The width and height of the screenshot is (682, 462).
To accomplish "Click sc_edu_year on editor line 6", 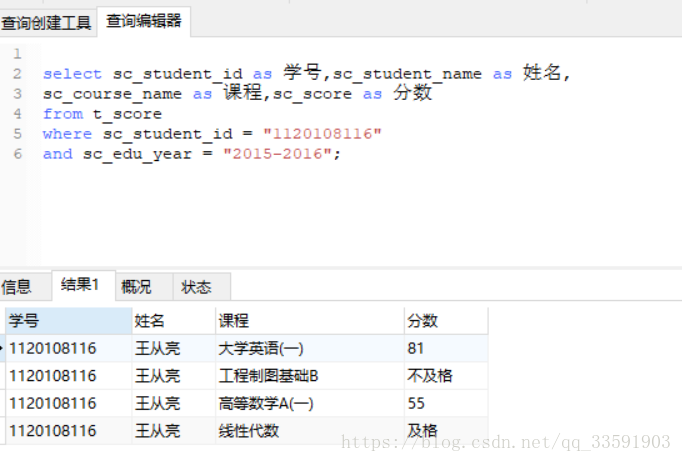I will 137,154.
